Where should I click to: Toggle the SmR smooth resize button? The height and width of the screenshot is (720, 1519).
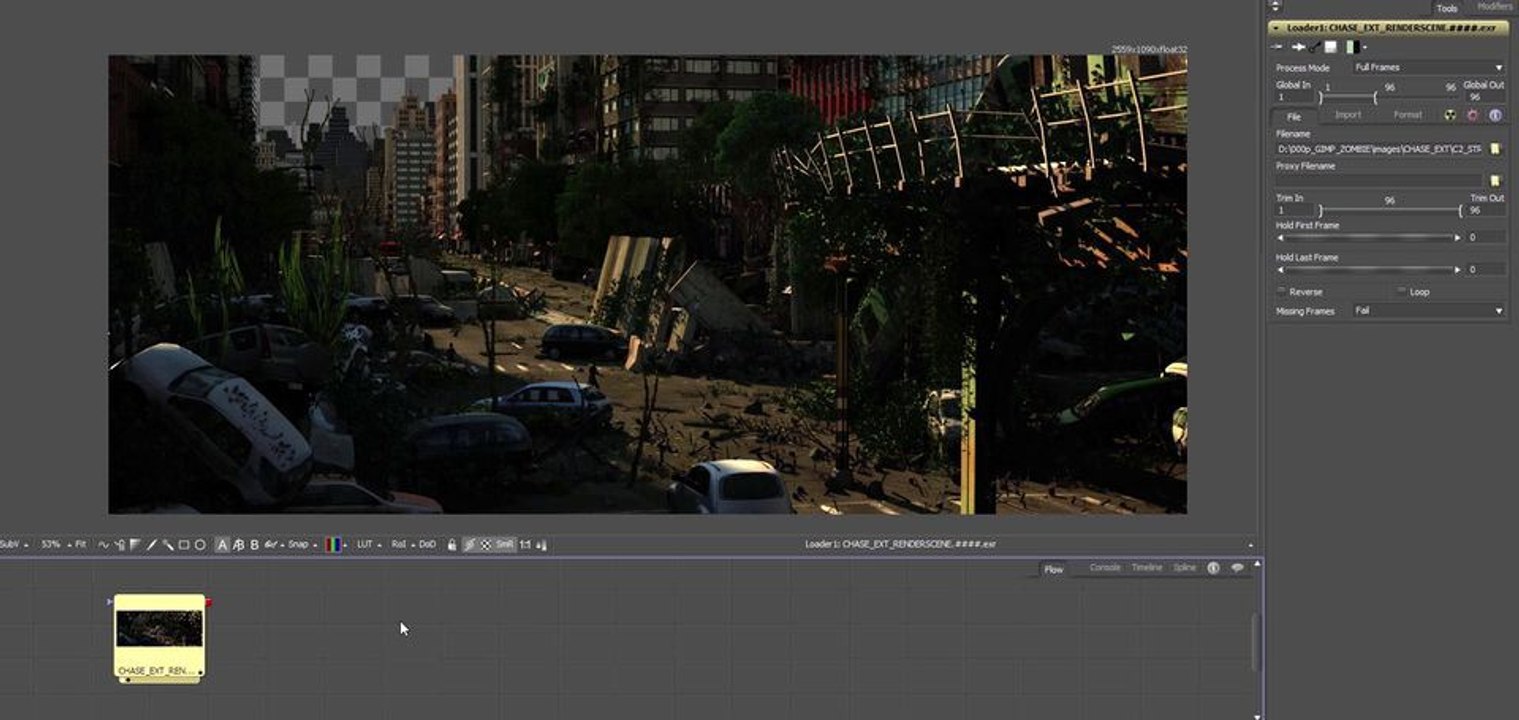point(504,545)
